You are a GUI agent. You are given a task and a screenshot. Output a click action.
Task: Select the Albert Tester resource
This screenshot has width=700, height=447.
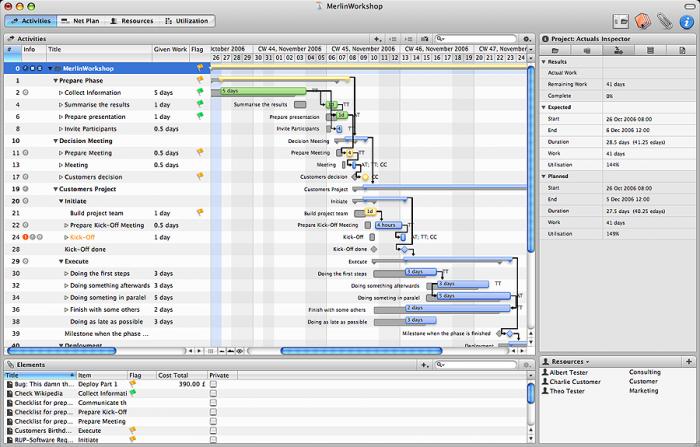(x=618, y=372)
